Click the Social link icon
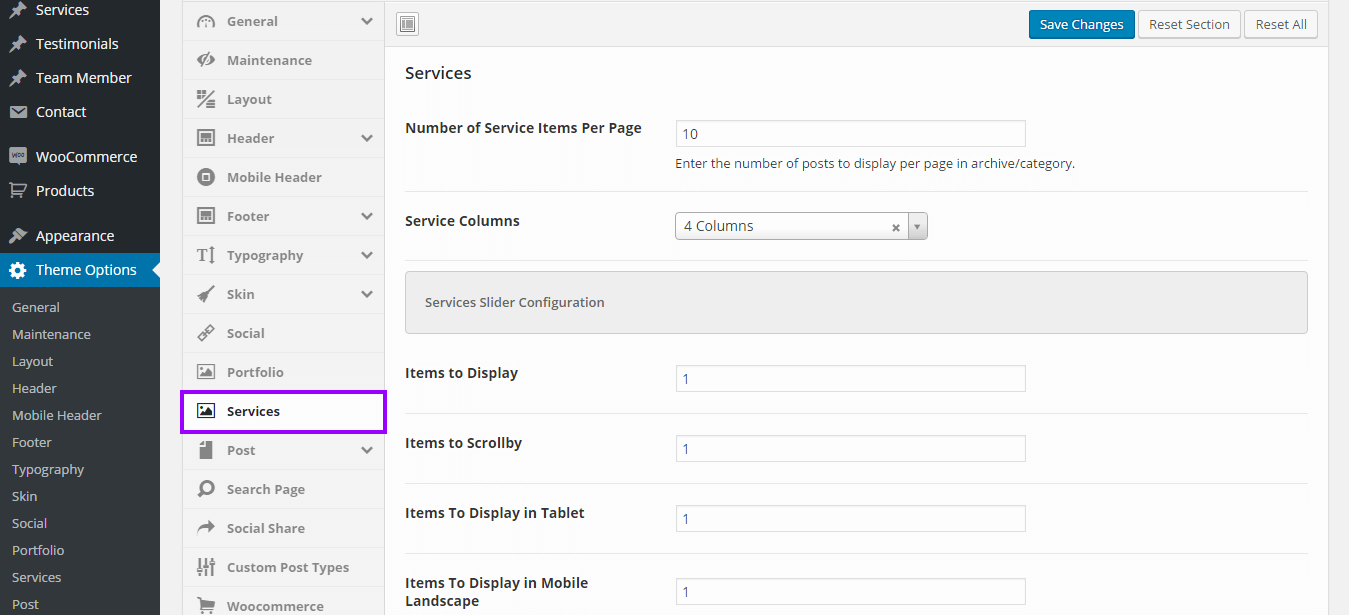Screen dimensions: 1349x615 [x=206, y=333]
